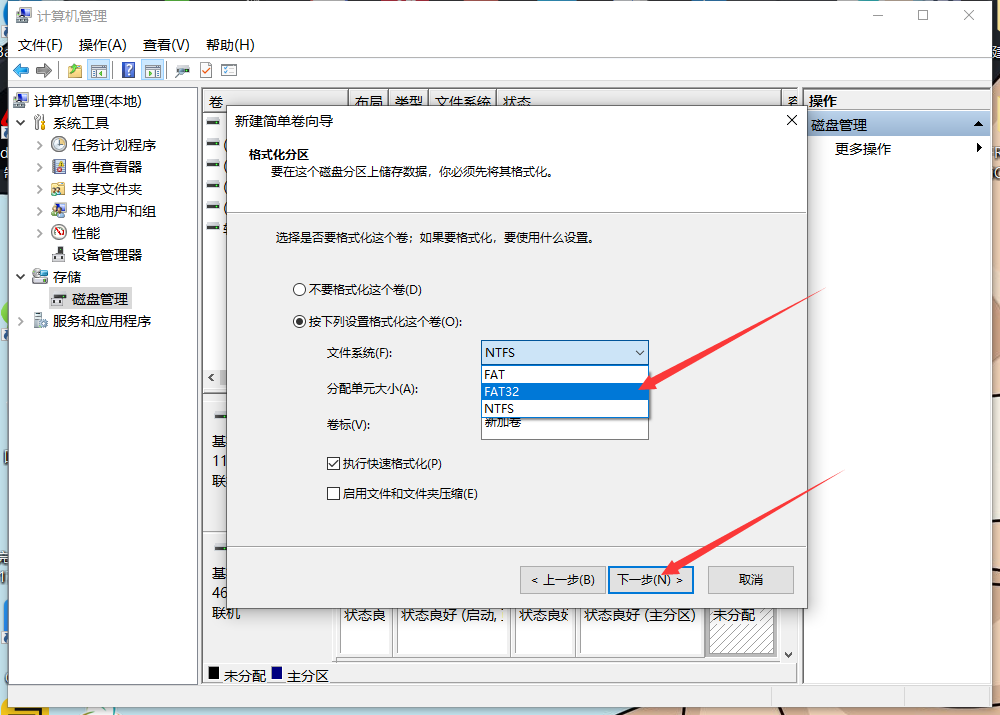Viewport: 1000px width, 715px height.
Task: Choose NTFS in the dropdown list
Action: click(x=564, y=409)
